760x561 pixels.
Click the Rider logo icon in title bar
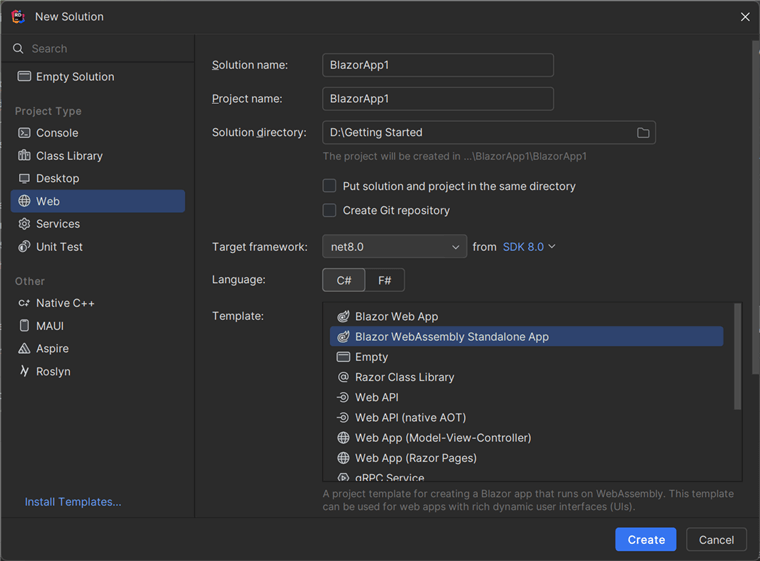tap(18, 16)
